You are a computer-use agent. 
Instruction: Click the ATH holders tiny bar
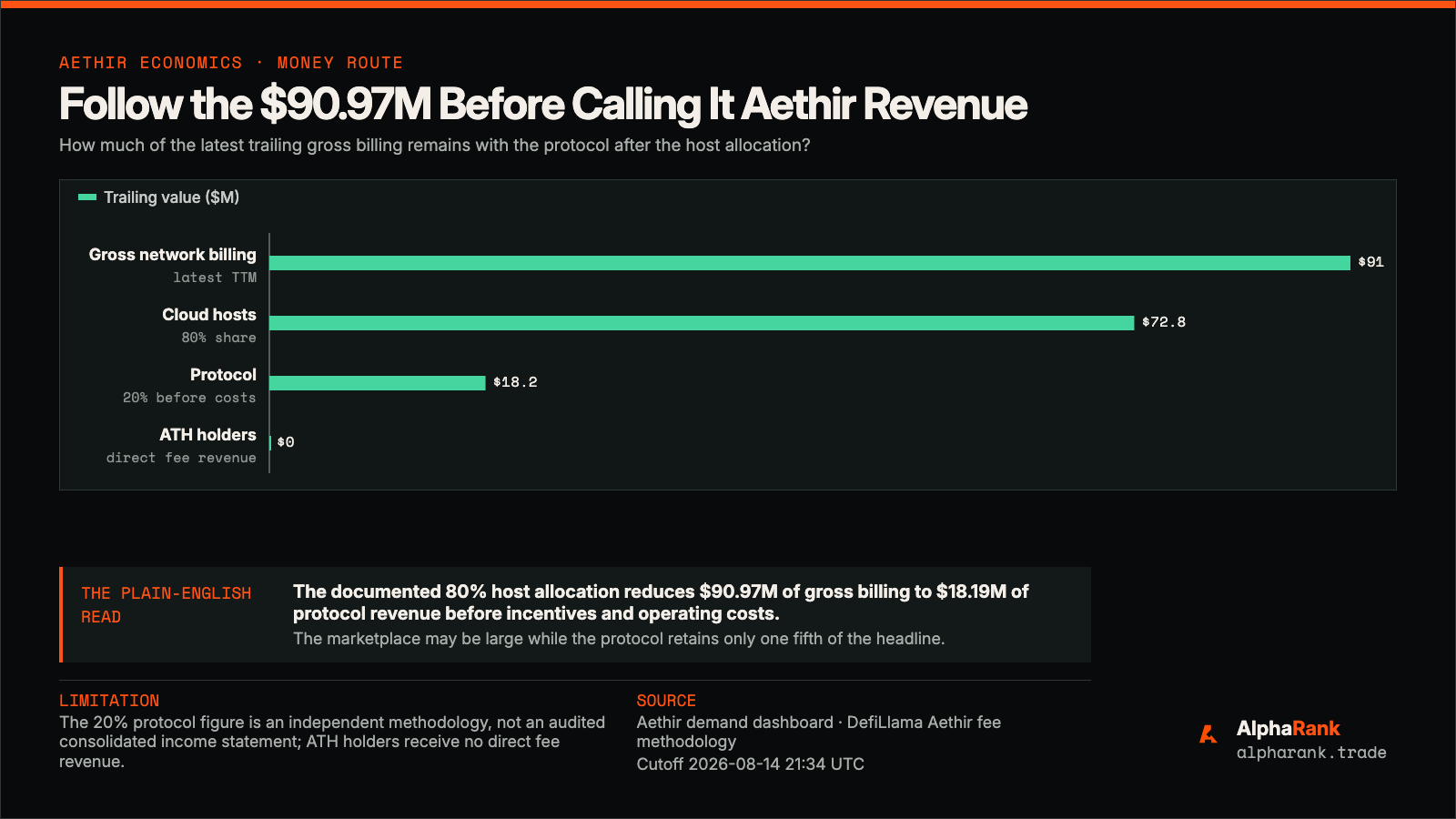click(270, 443)
